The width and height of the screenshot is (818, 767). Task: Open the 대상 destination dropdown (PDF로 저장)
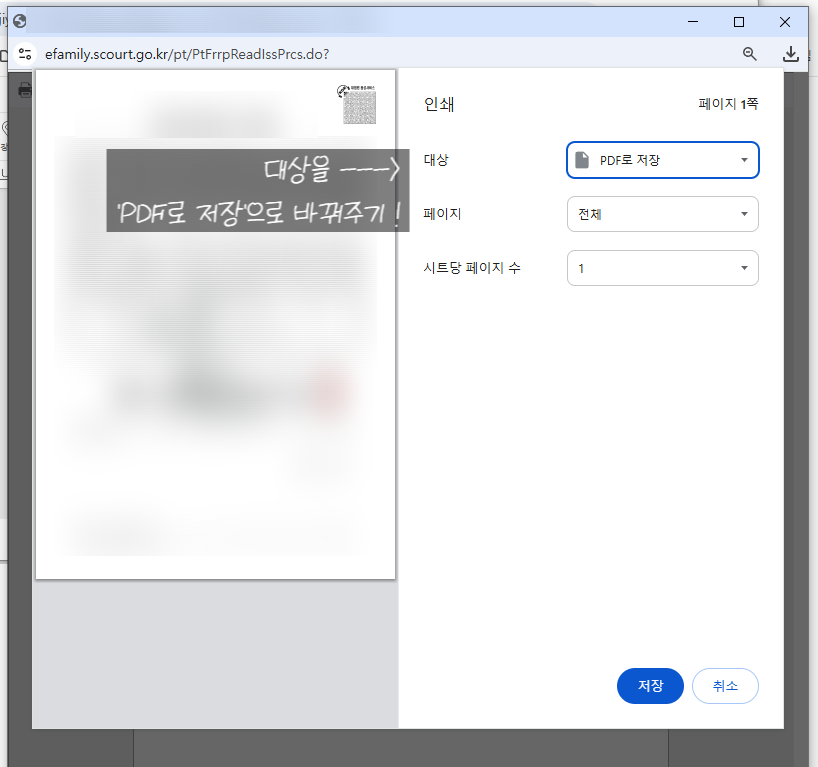662,160
